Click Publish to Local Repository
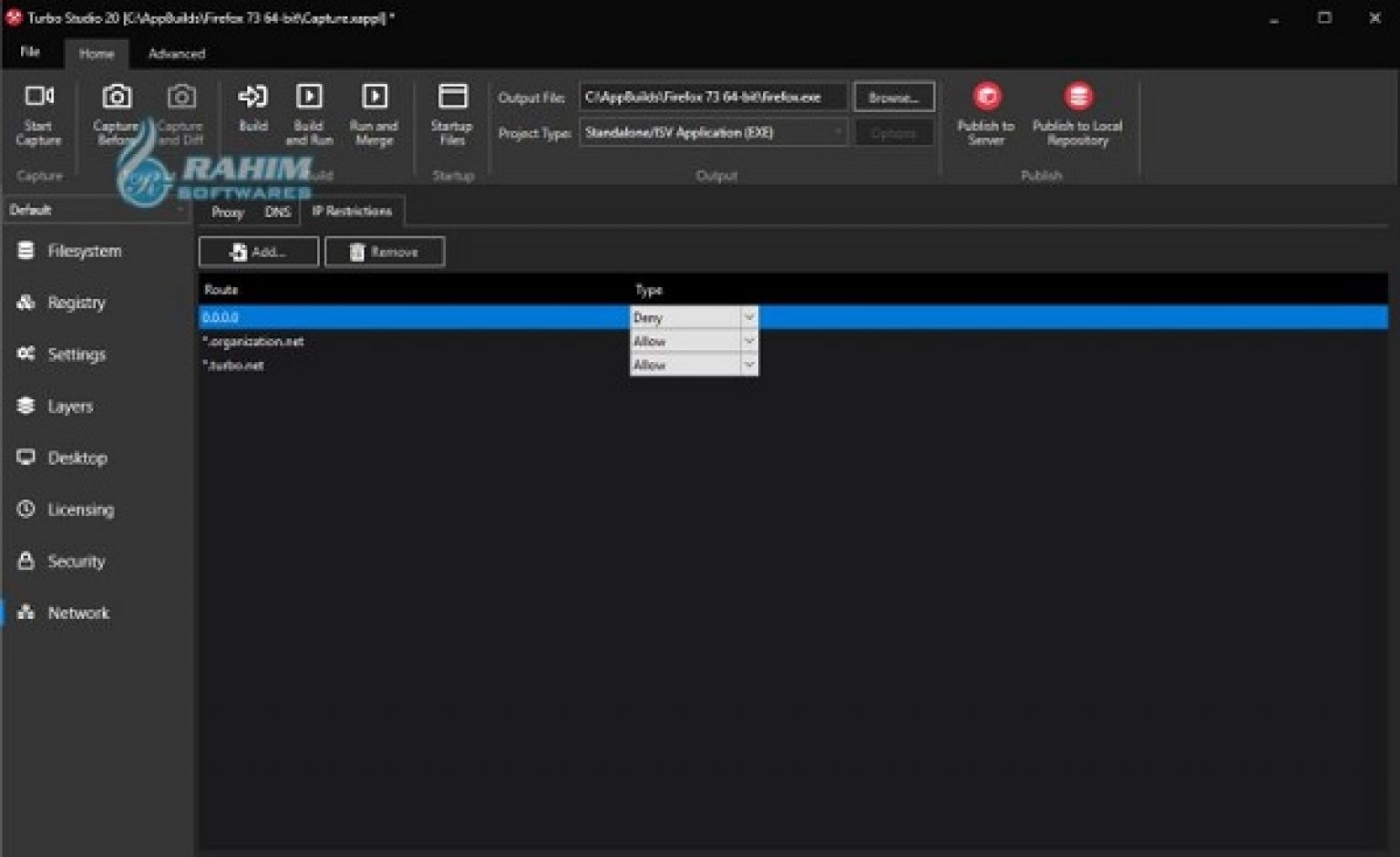 tap(1079, 111)
